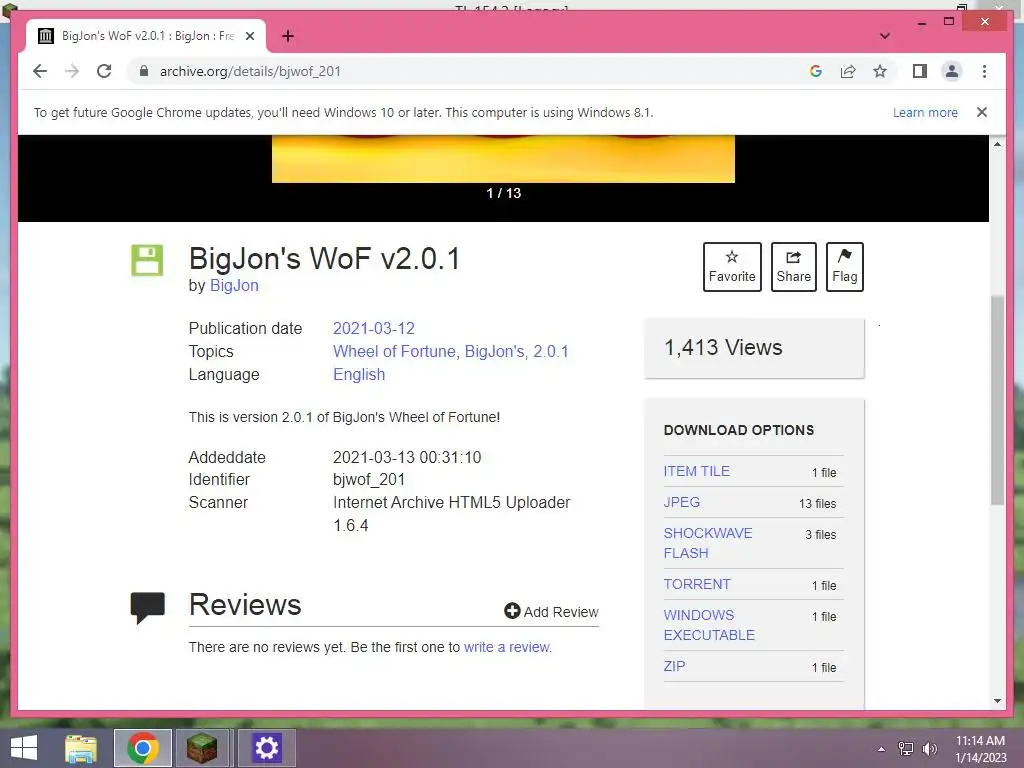
Task: Bookmark this page with the star icon
Action: coord(880,71)
